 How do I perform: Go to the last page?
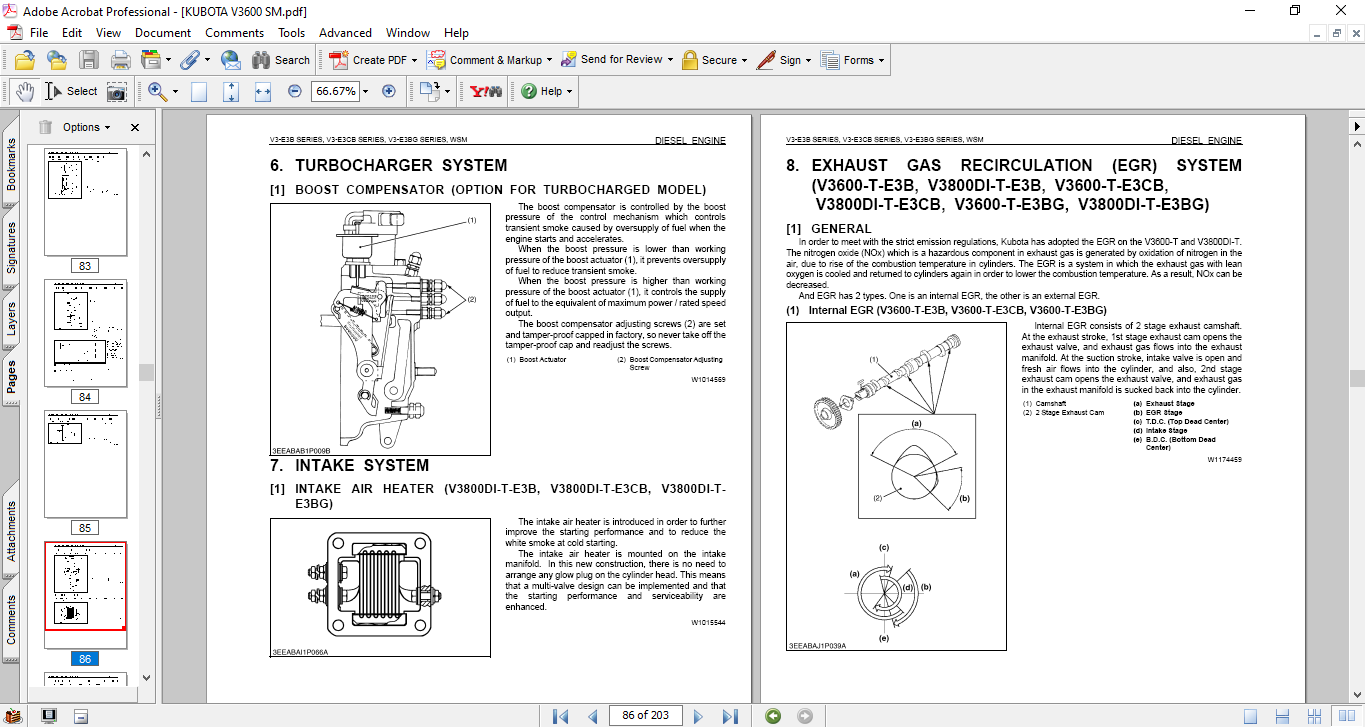(x=730, y=715)
